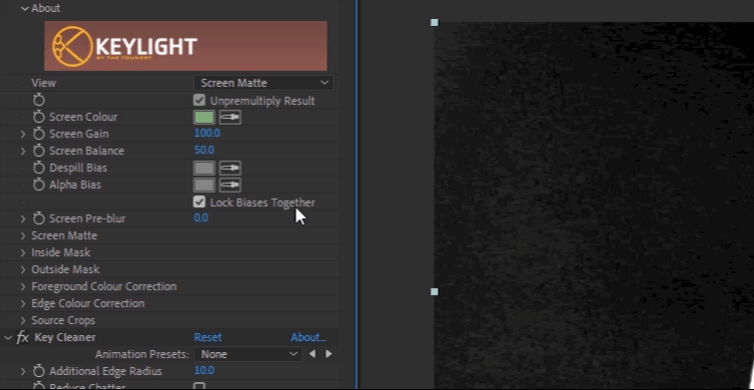The width and height of the screenshot is (754, 390).
Task: Open Key Cleaner About link
Action: pyautogui.click(x=308, y=338)
